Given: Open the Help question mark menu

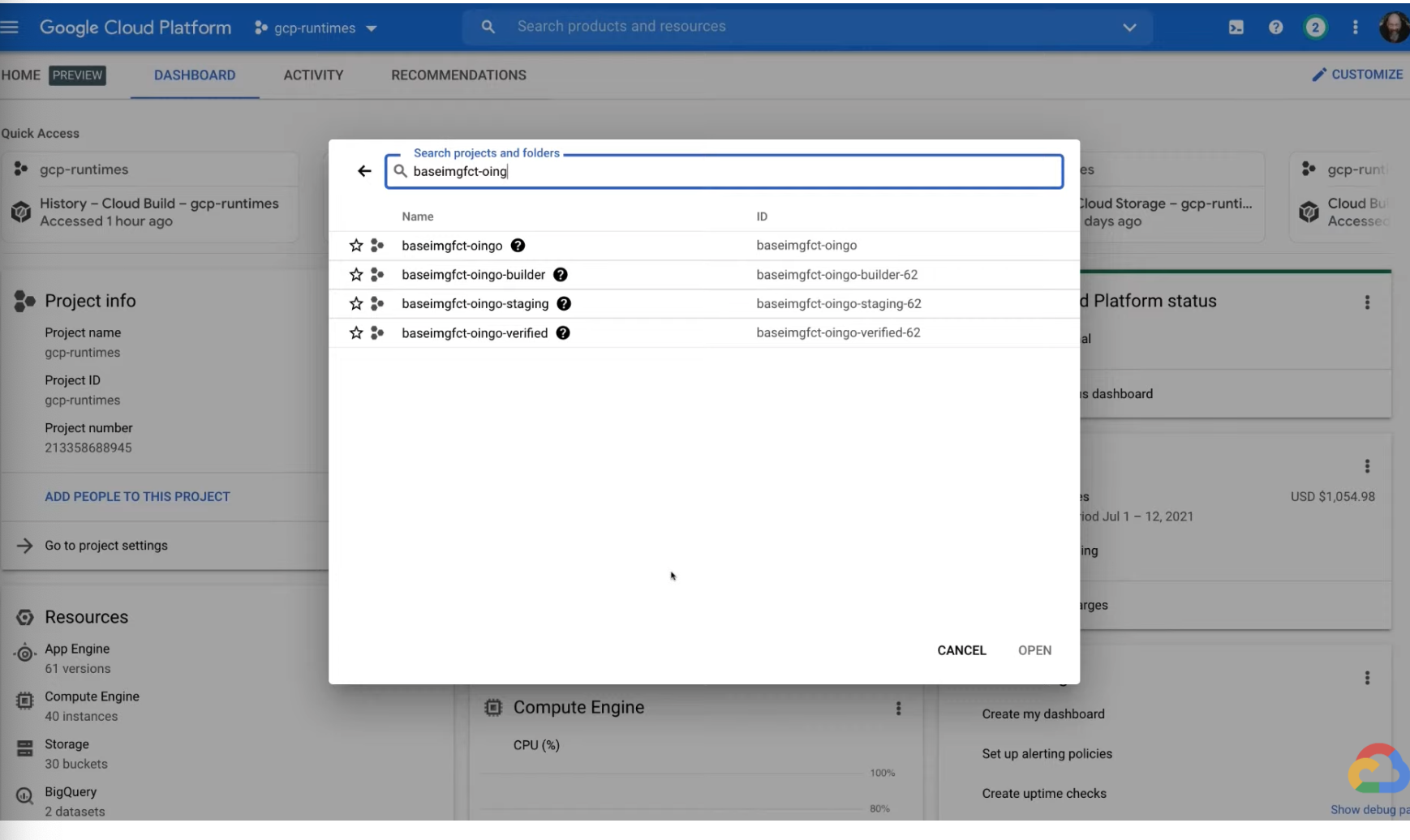Looking at the screenshot, I should 1275,28.
